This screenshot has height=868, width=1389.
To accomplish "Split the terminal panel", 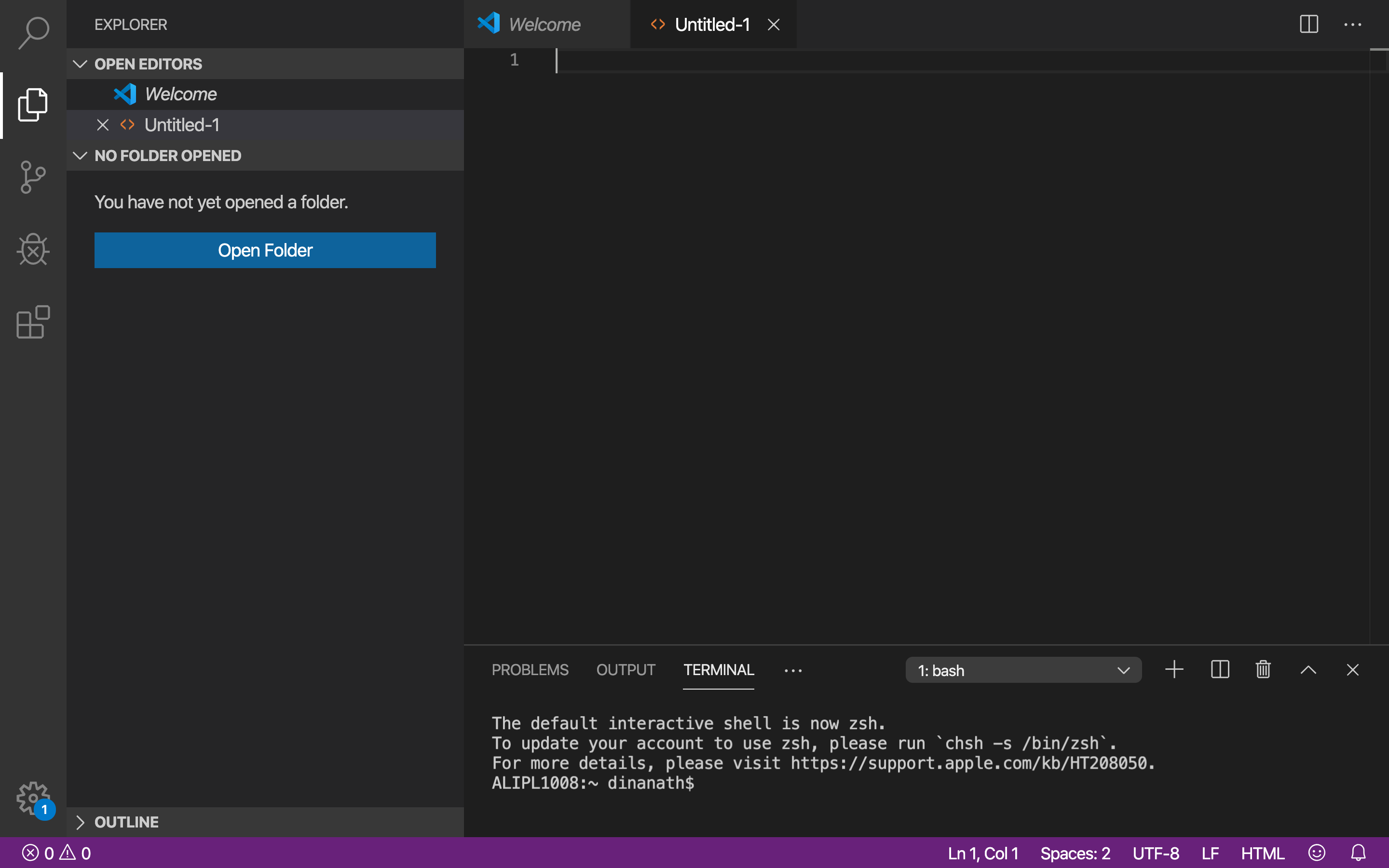I will click(1220, 669).
